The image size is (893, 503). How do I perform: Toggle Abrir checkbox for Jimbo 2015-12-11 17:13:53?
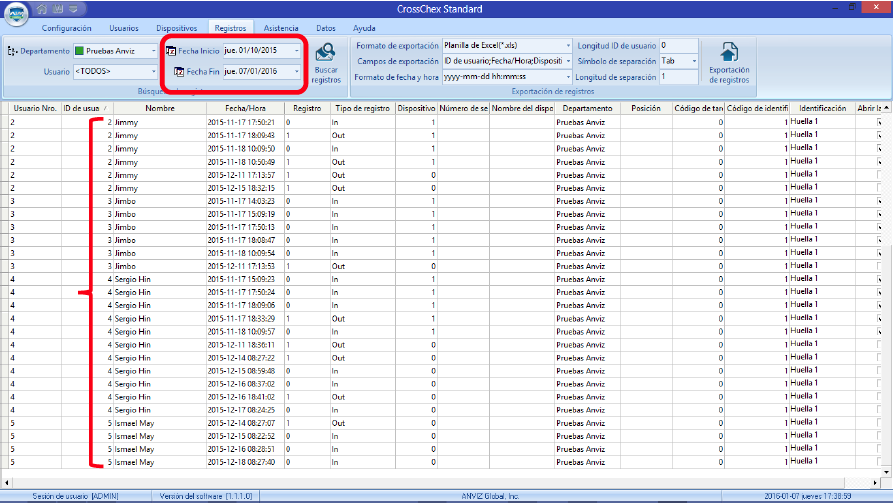[879, 266]
